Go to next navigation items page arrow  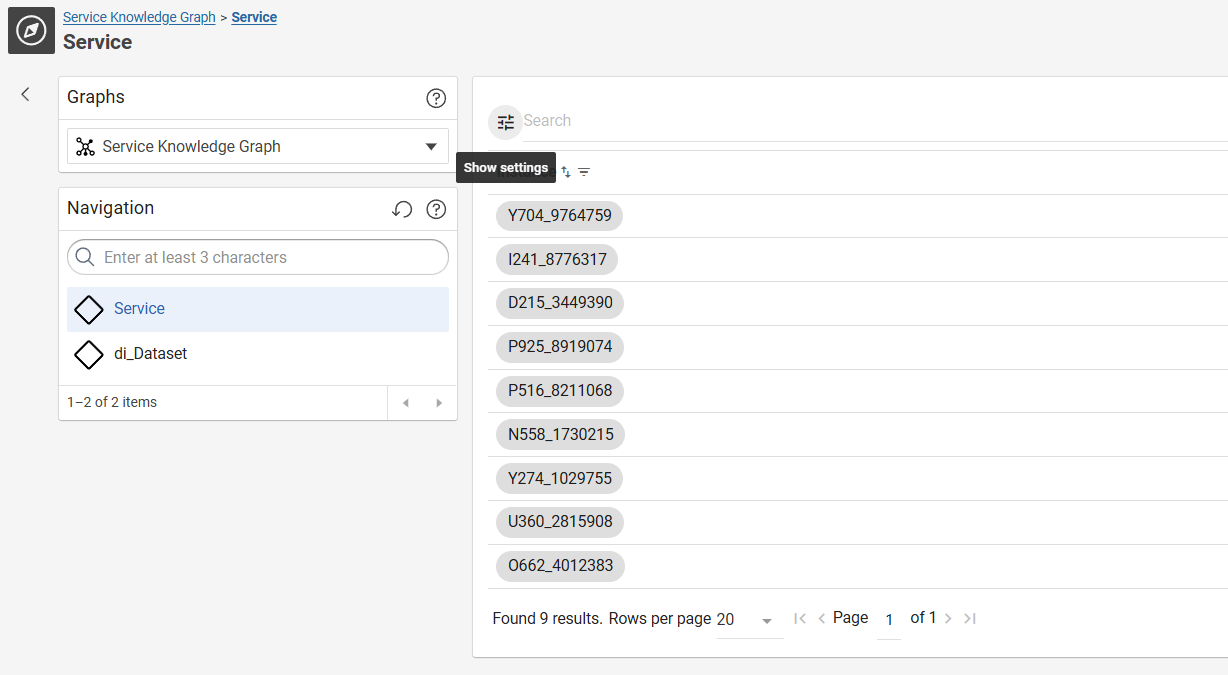pyautogui.click(x=438, y=403)
